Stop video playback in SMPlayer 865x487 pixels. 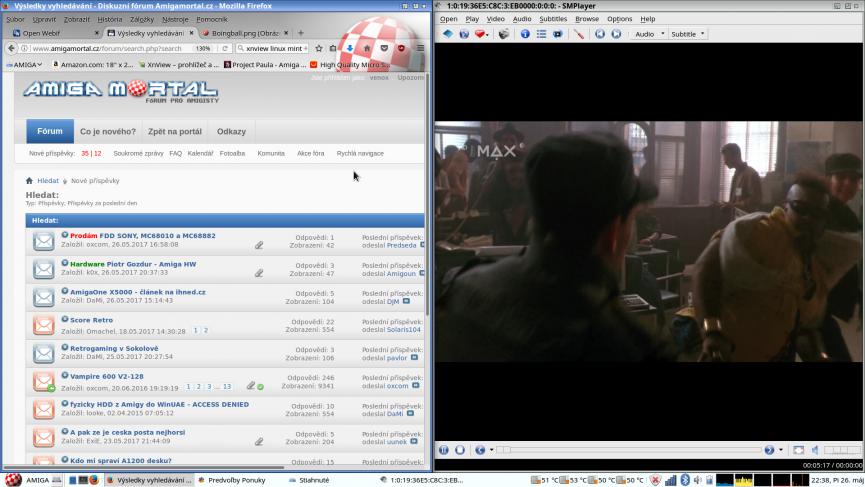tap(460, 450)
